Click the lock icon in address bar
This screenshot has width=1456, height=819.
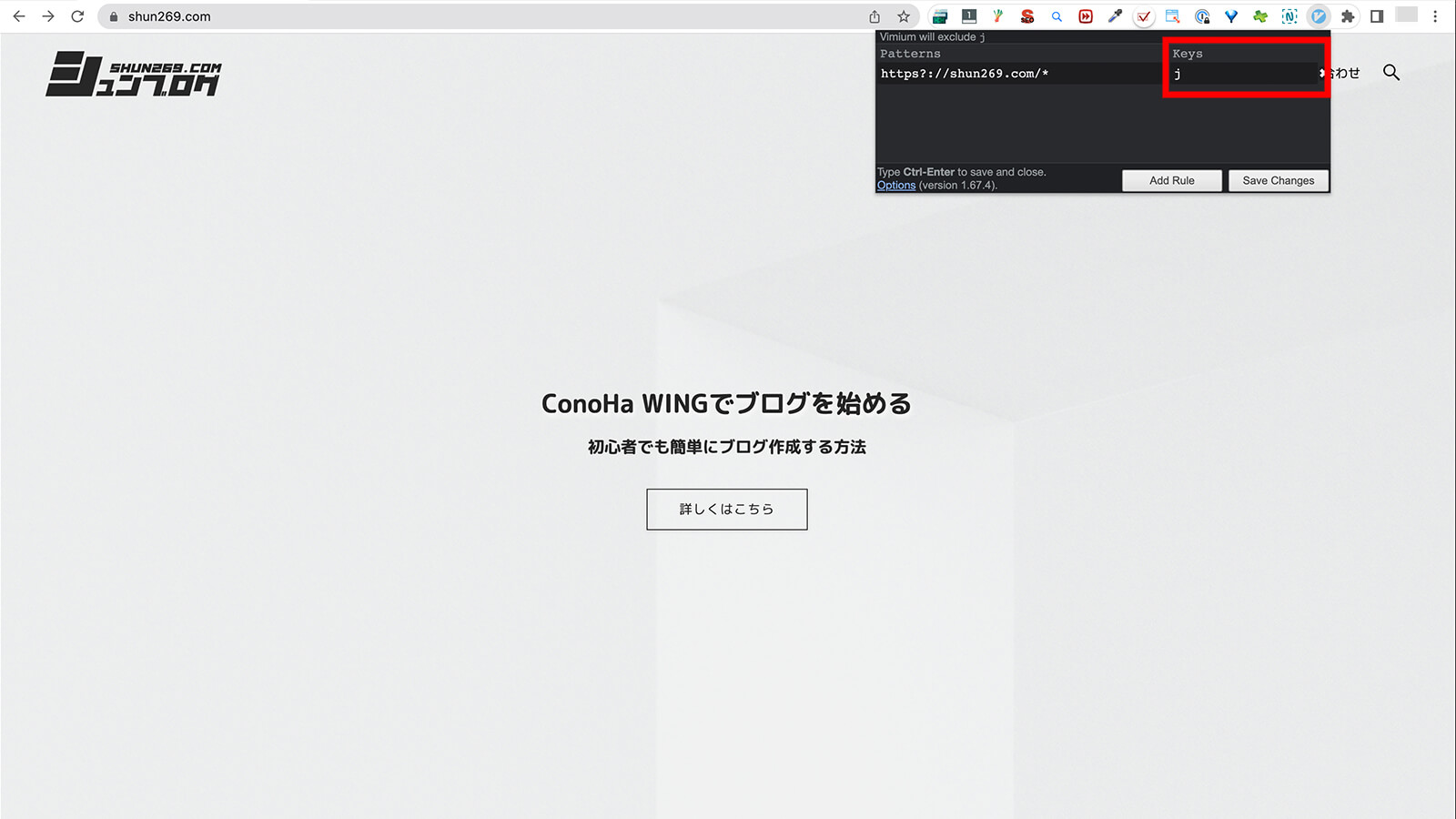click(114, 16)
